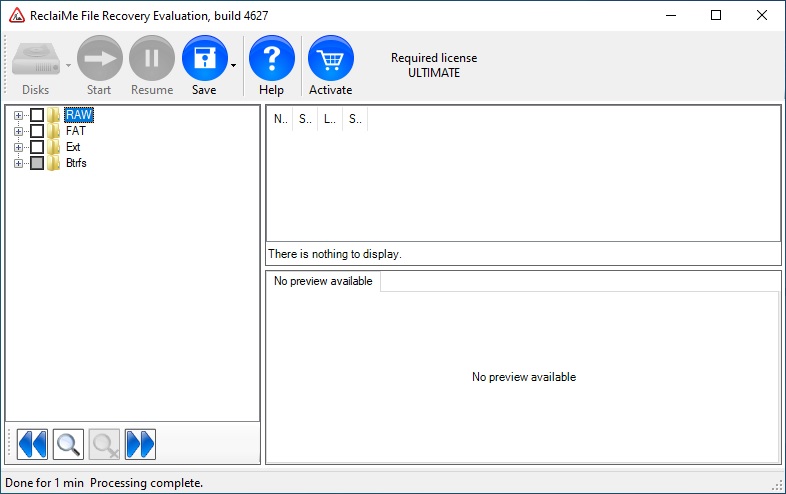
Task: Click the ReclaiMe app logo in title bar
Action: point(17,16)
